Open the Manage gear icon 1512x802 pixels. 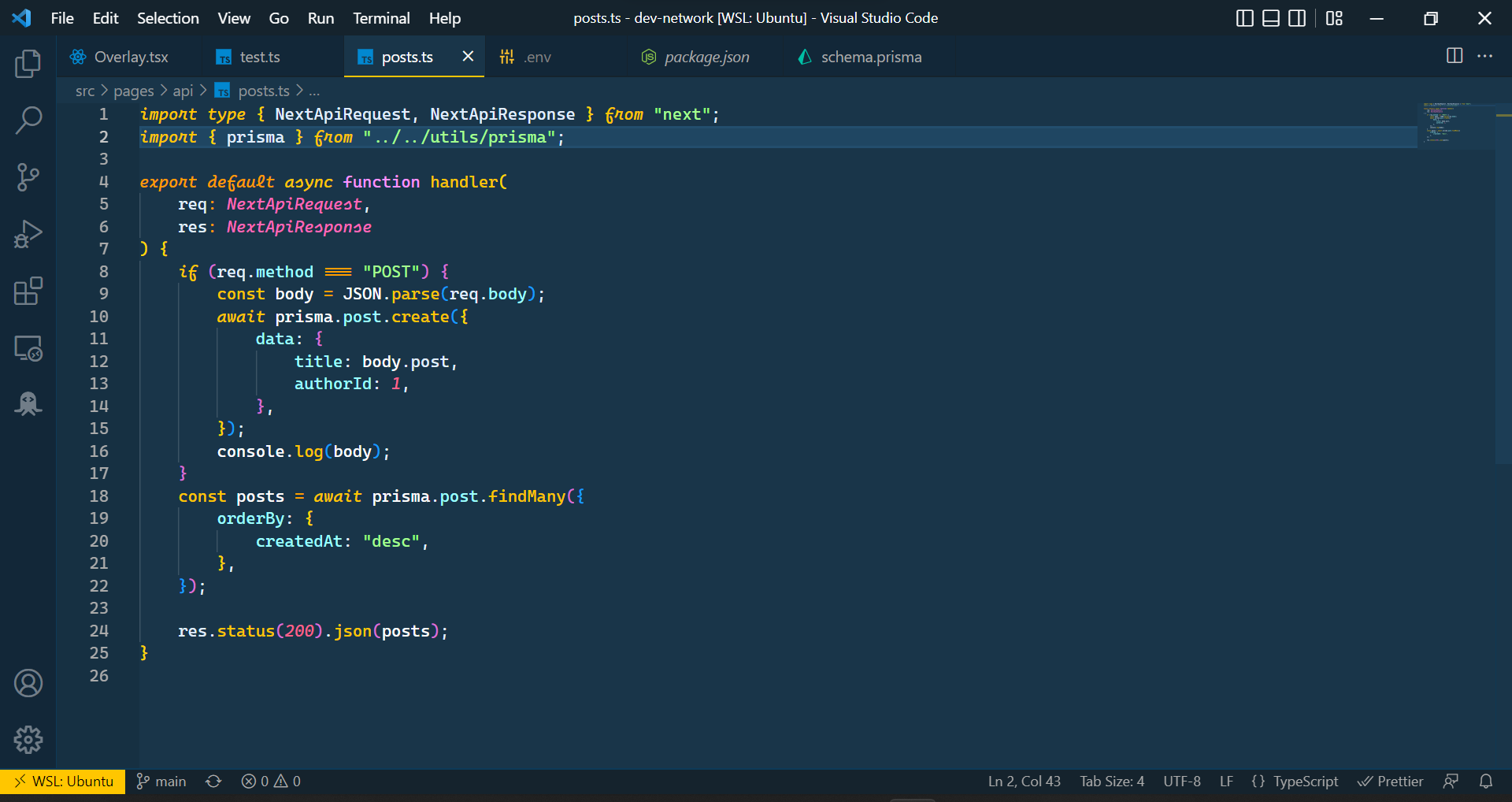click(28, 740)
